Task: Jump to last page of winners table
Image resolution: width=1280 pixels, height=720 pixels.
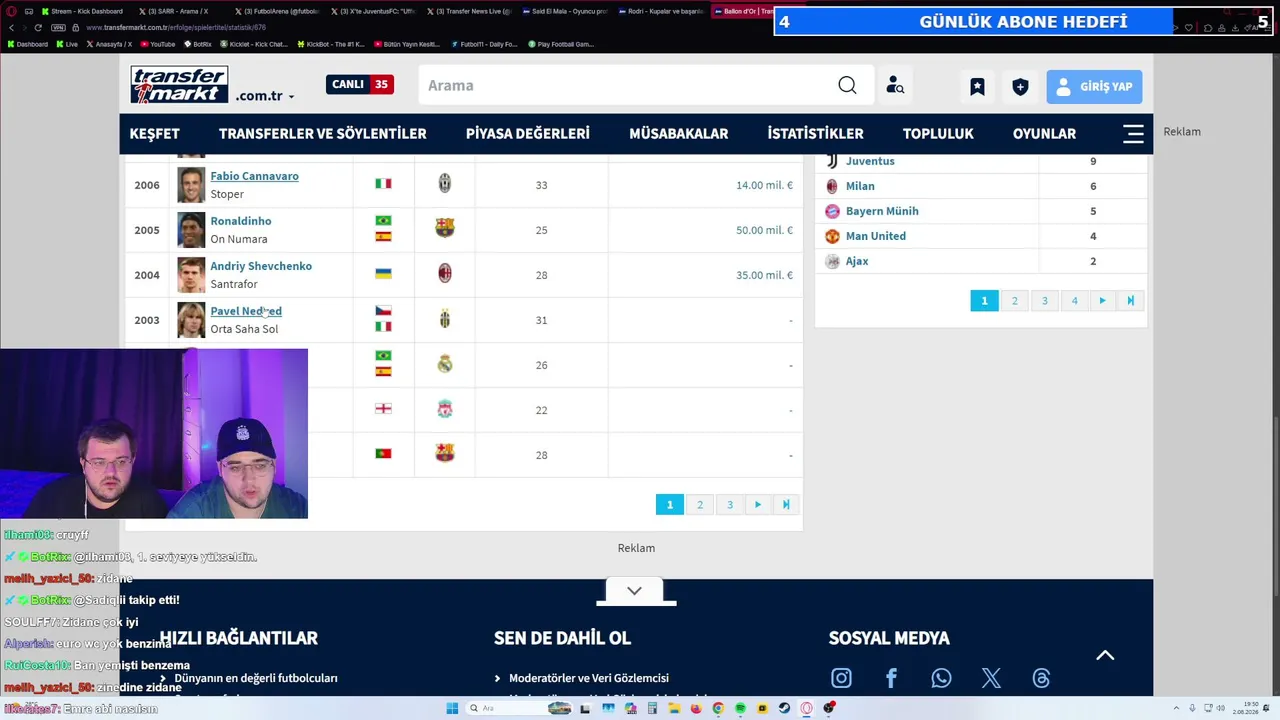Action: 786,505
